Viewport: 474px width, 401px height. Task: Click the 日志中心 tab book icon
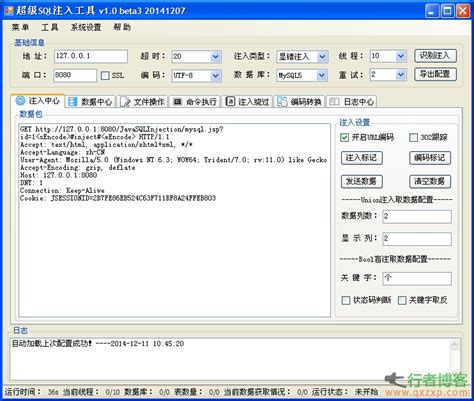click(x=334, y=101)
